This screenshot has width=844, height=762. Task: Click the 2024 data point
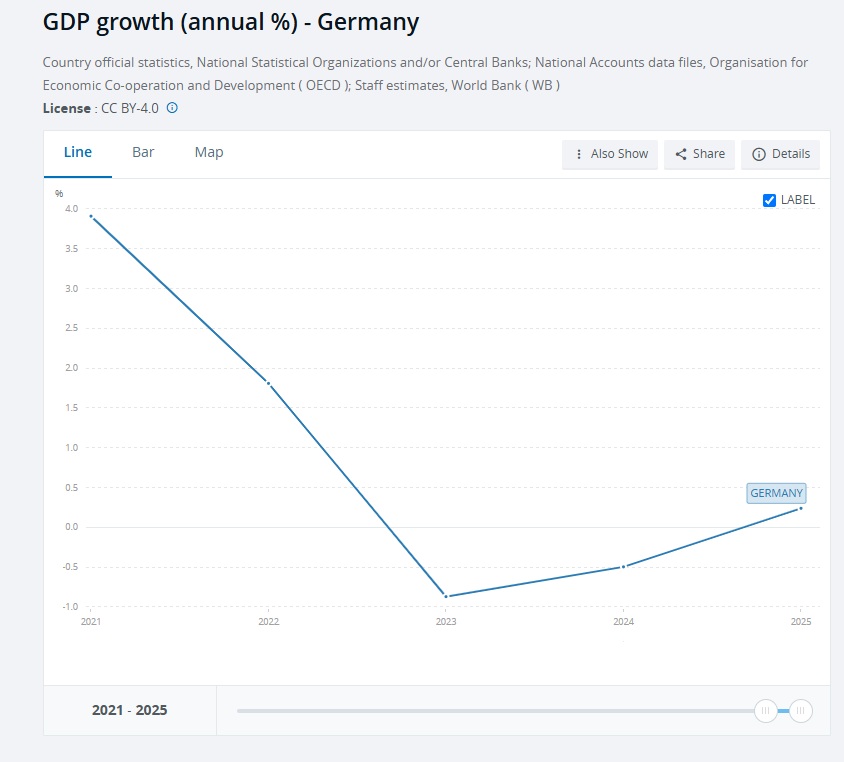[x=623, y=567]
